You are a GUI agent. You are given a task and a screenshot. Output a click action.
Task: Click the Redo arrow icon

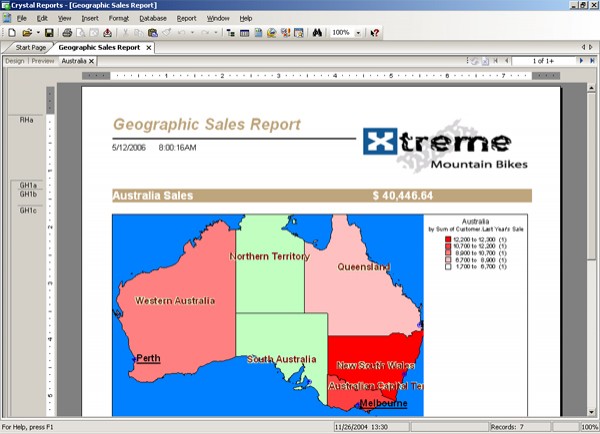pos(205,33)
